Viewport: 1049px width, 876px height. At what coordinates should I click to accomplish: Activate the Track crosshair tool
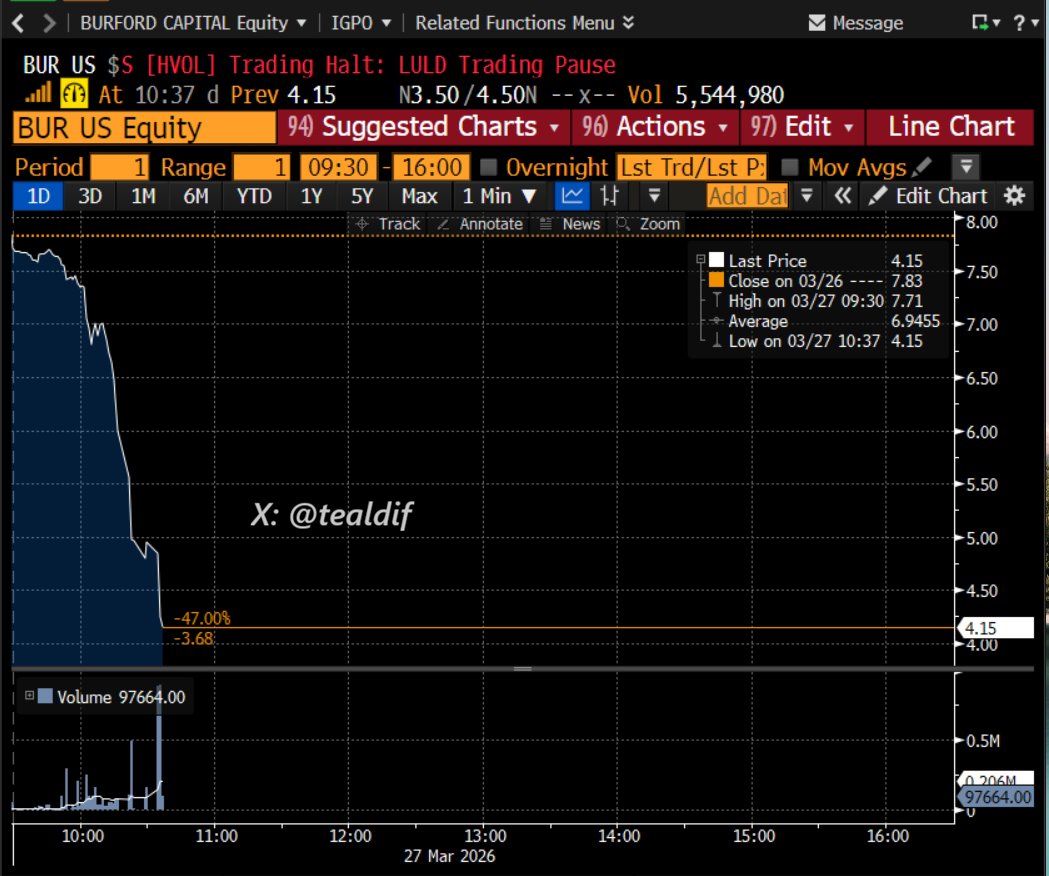(388, 224)
